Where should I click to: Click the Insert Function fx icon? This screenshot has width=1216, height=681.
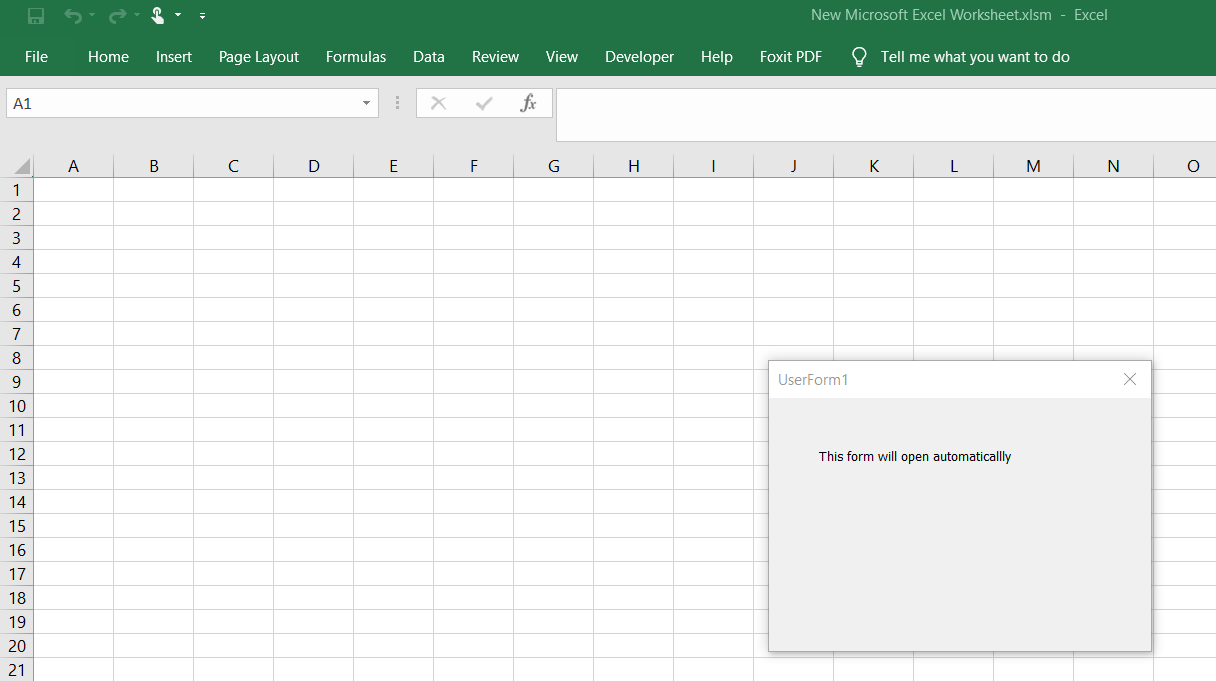point(529,103)
